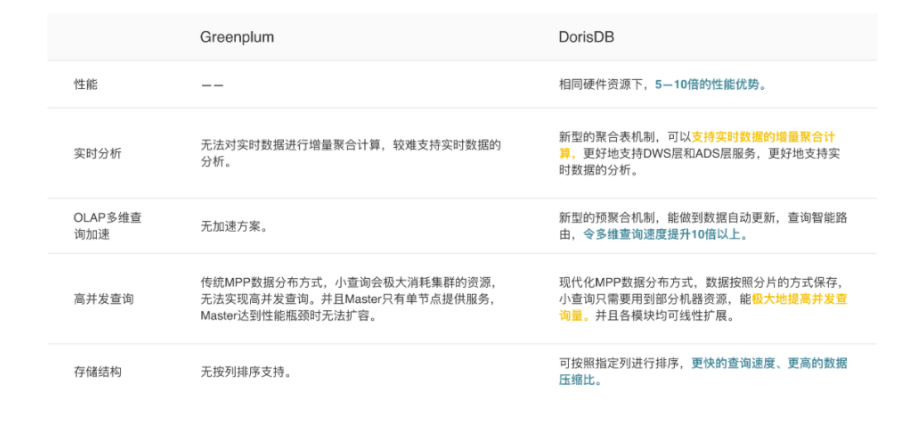The image size is (916, 426).
Task: Click highlighted text 5—10倍的性能优势
Action: click(x=711, y=84)
